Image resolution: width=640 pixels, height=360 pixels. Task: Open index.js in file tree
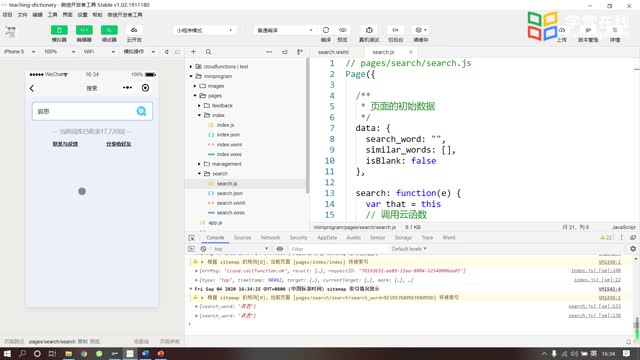click(x=225, y=125)
